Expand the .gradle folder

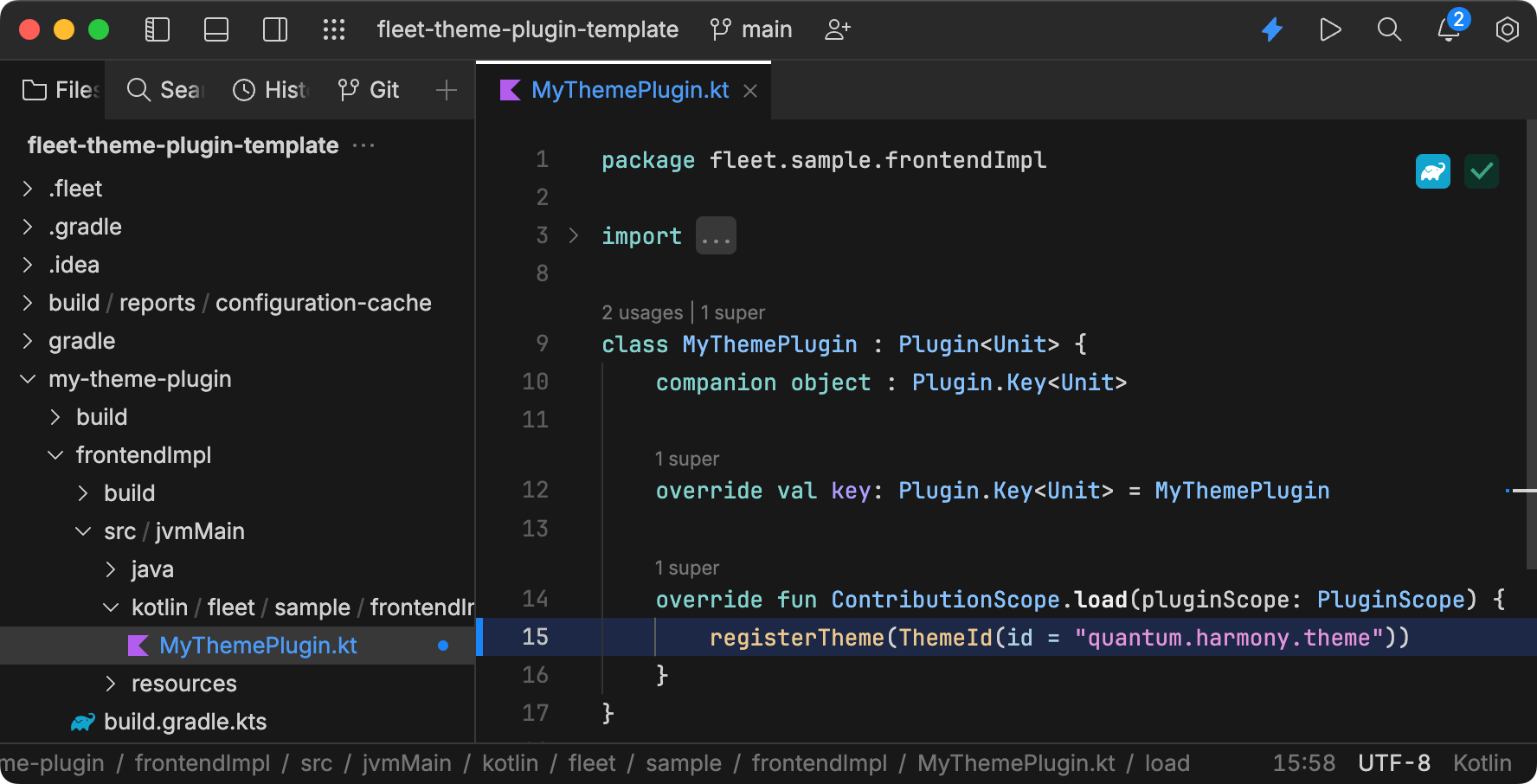28,226
